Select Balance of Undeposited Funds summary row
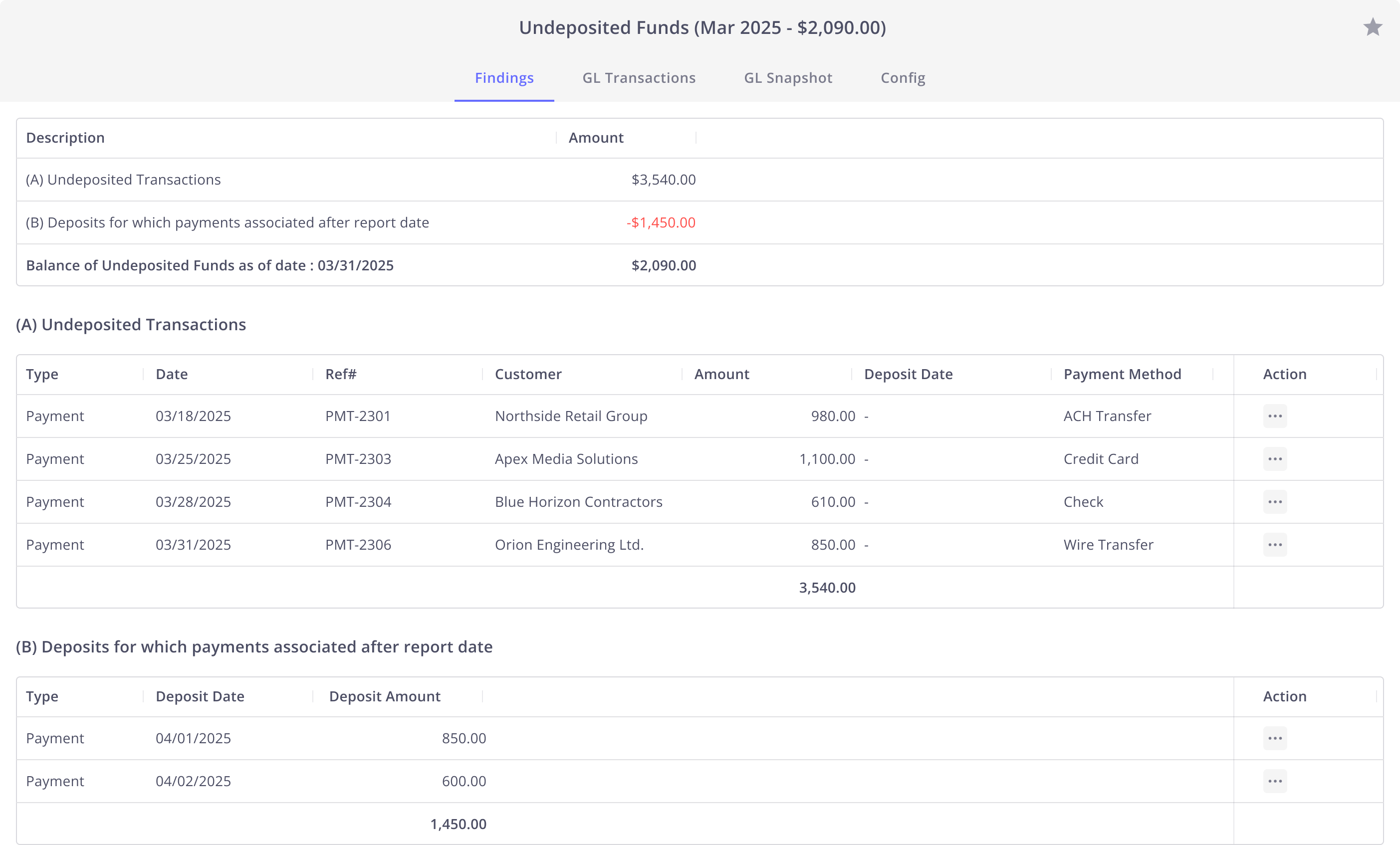 pos(700,265)
